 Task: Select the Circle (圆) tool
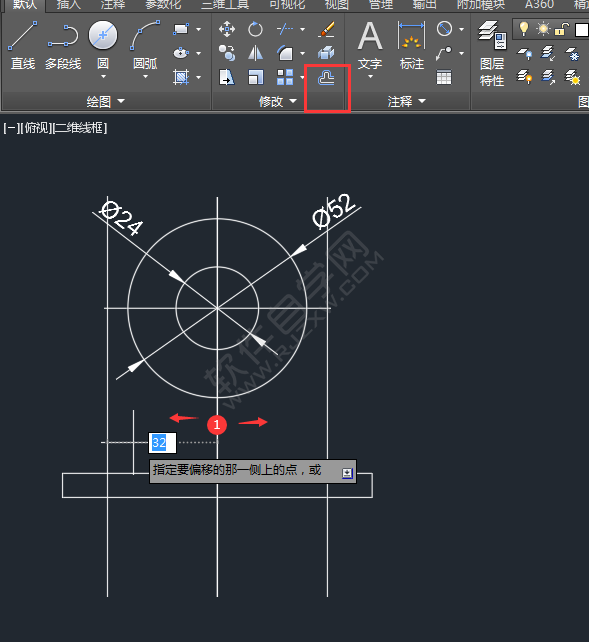click(103, 45)
